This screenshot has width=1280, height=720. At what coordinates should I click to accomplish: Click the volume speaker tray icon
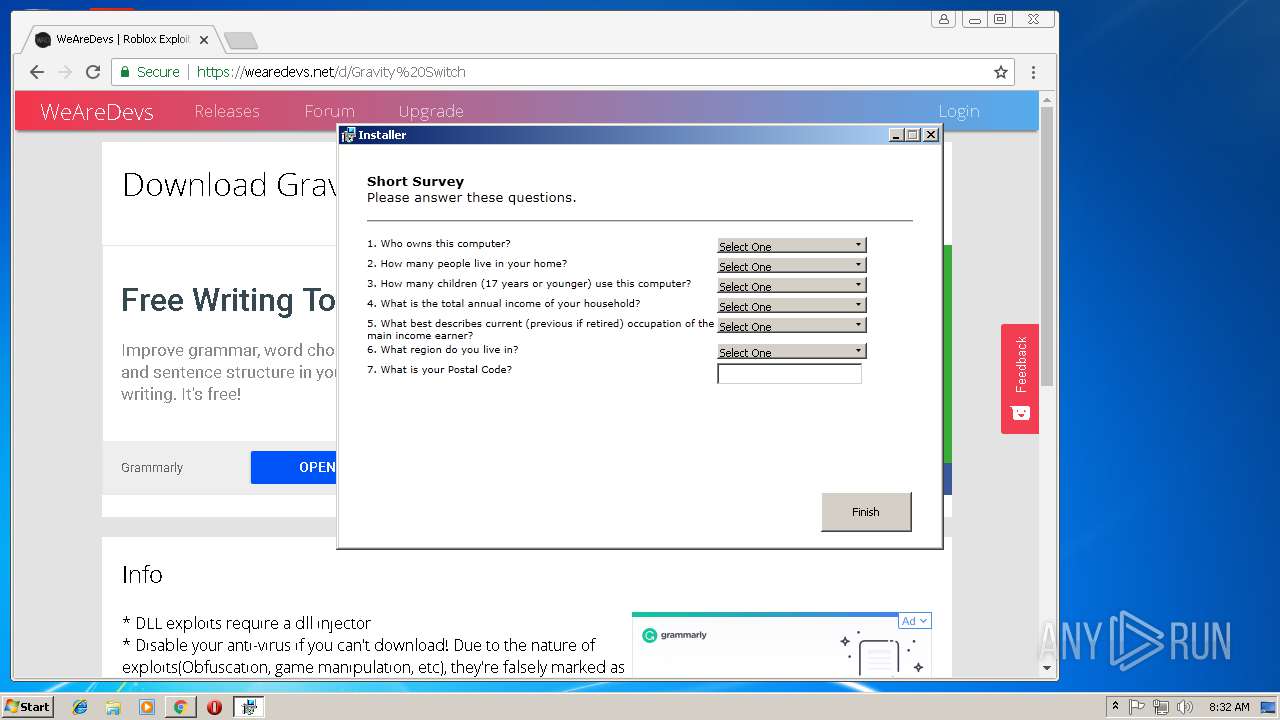click(x=1185, y=707)
